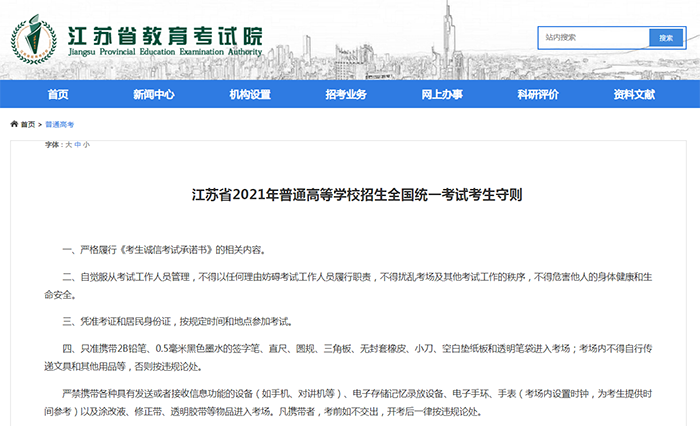Click the 普通高考 breadcrumb link
The height and width of the screenshot is (426, 700).
[x=59, y=125]
